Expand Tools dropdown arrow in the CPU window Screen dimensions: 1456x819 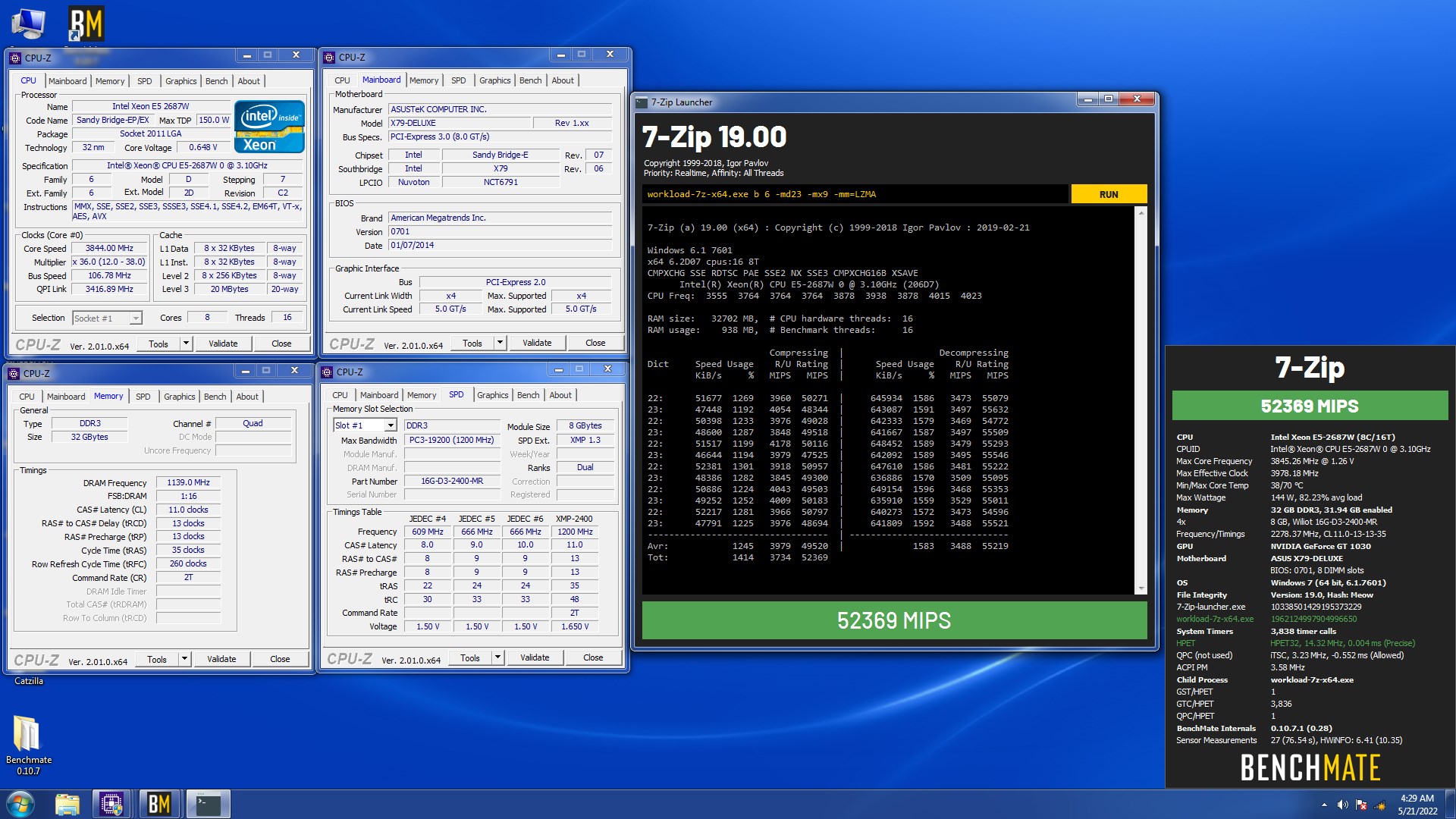pos(186,344)
